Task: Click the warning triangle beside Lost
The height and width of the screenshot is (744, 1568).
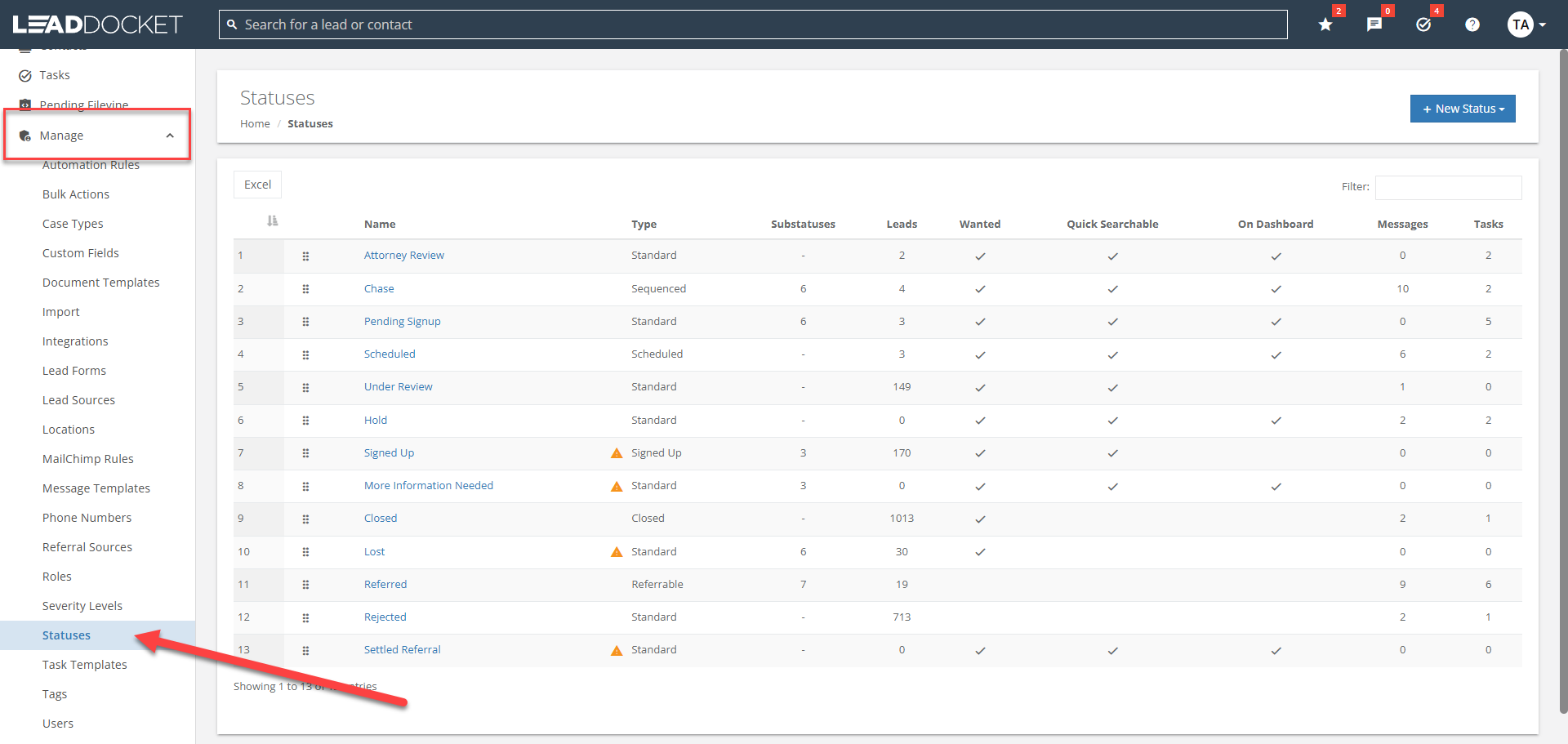Action: [616, 552]
